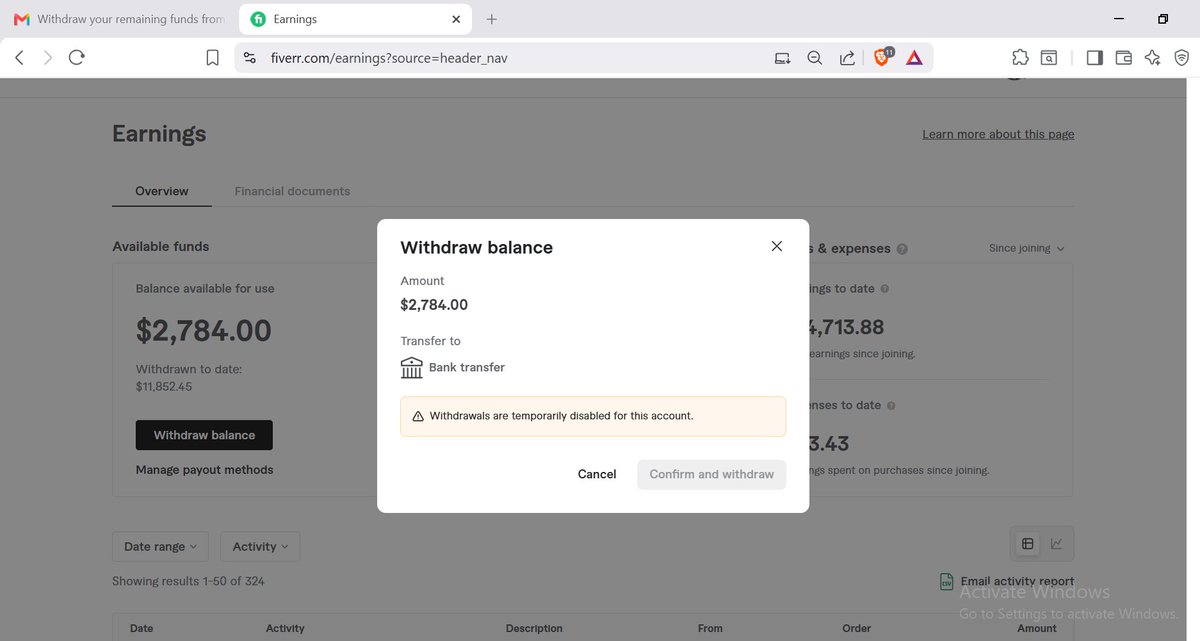Click the withdrawal disabled warning icon
Image resolution: width=1200 pixels, height=641 pixels.
click(418, 416)
